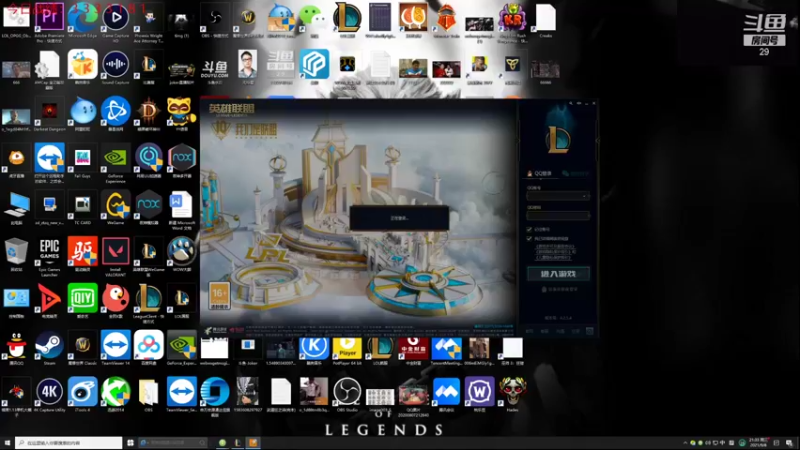
Task: Click the Windows Start button
Action: [7, 443]
